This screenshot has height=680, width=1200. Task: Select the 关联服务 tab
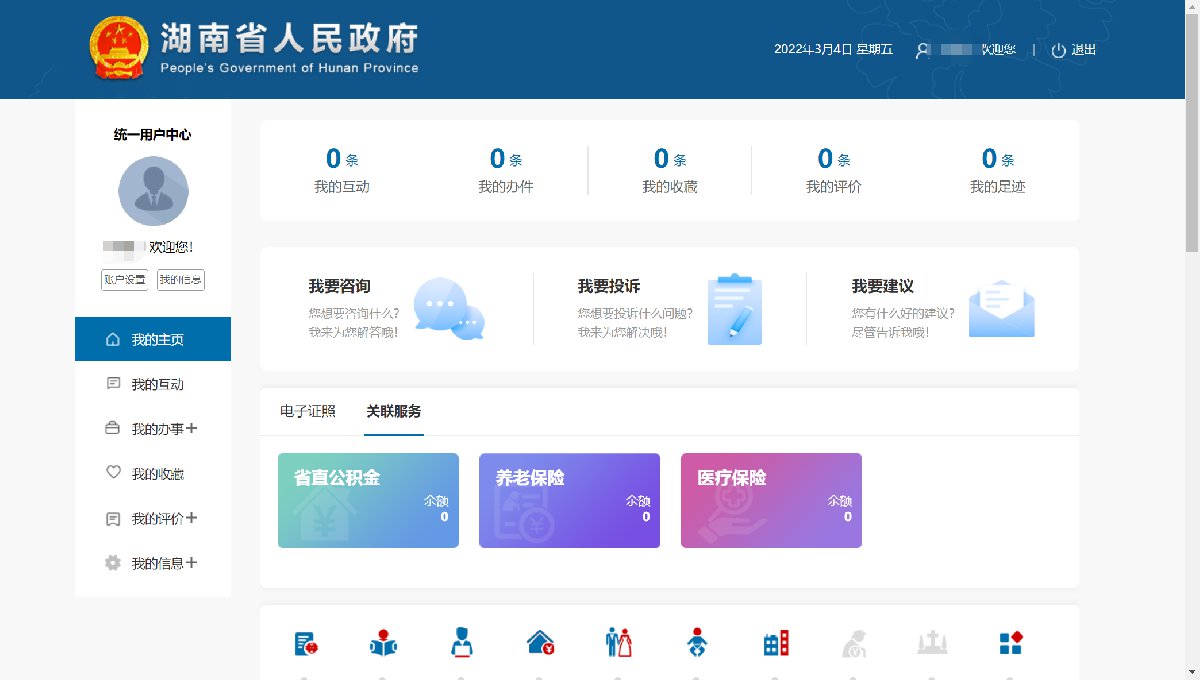coord(394,411)
